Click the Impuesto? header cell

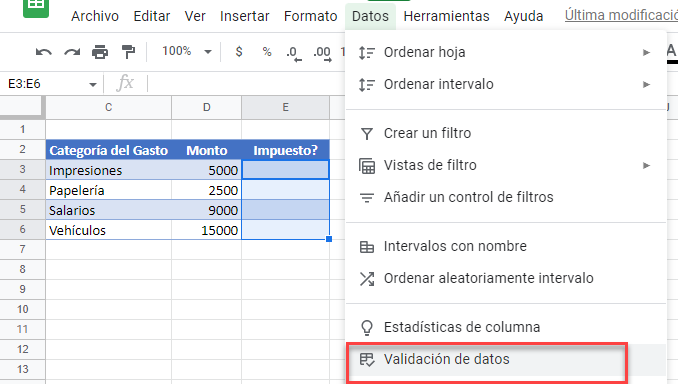pyautogui.click(x=285, y=150)
